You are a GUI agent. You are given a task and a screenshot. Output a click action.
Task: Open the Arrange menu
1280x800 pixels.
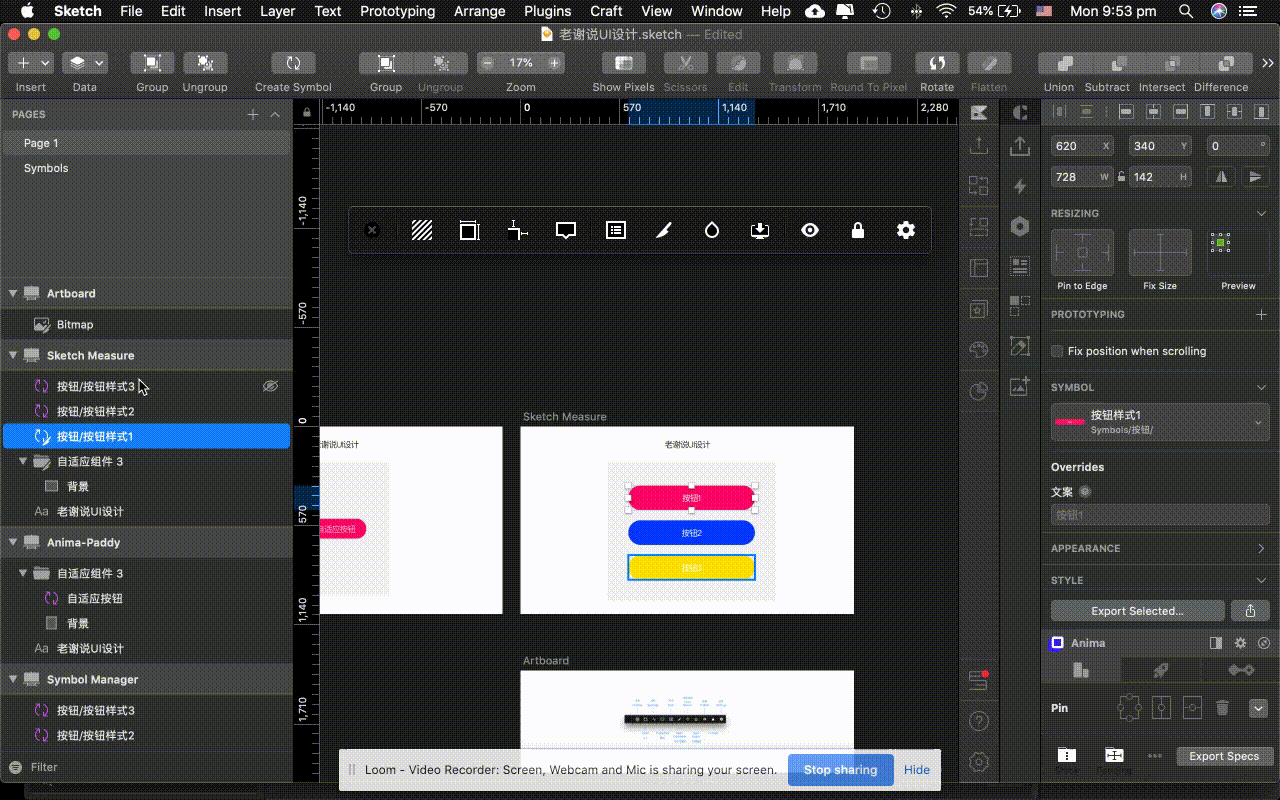(479, 11)
